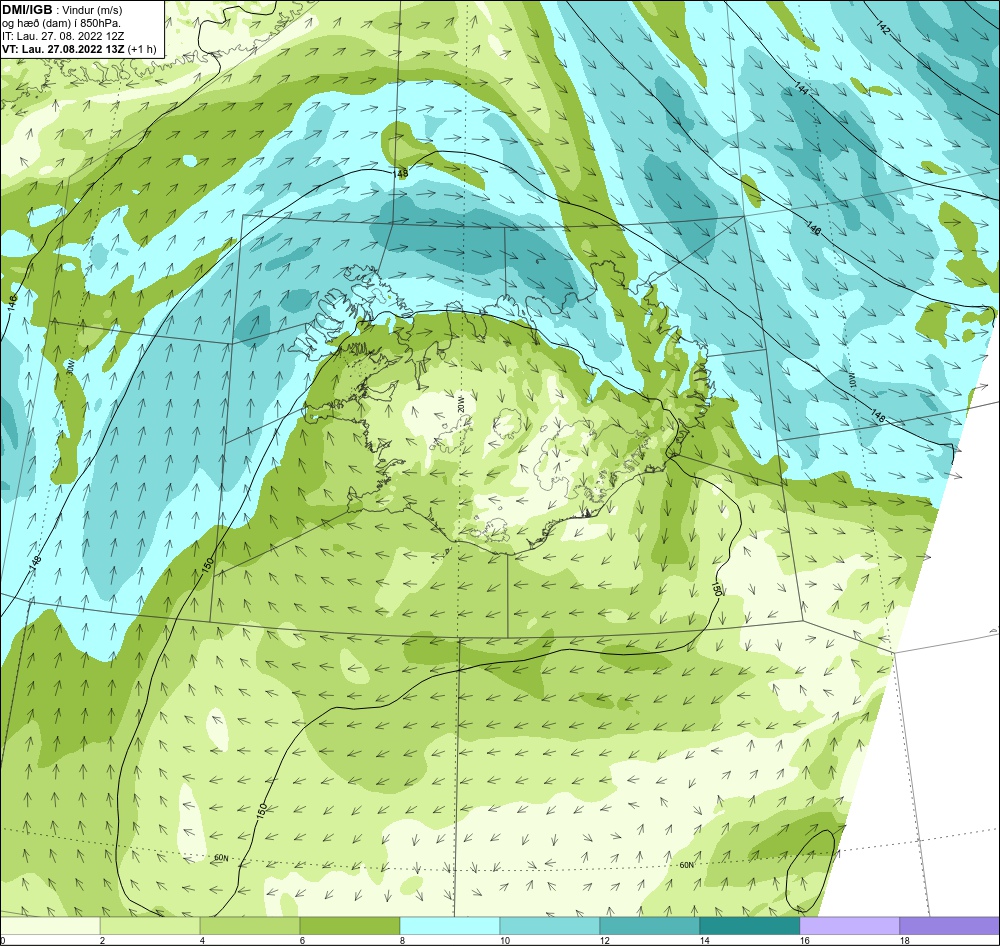Click the 16–18 m/s light purple legend swatch
The height and width of the screenshot is (946, 1000).
[849, 925]
